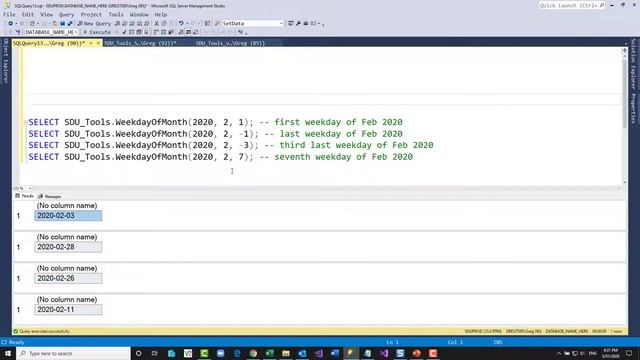Click the 'seventh weekday of Feb 2020' comment
The height and width of the screenshot is (360, 640).
click(336, 157)
